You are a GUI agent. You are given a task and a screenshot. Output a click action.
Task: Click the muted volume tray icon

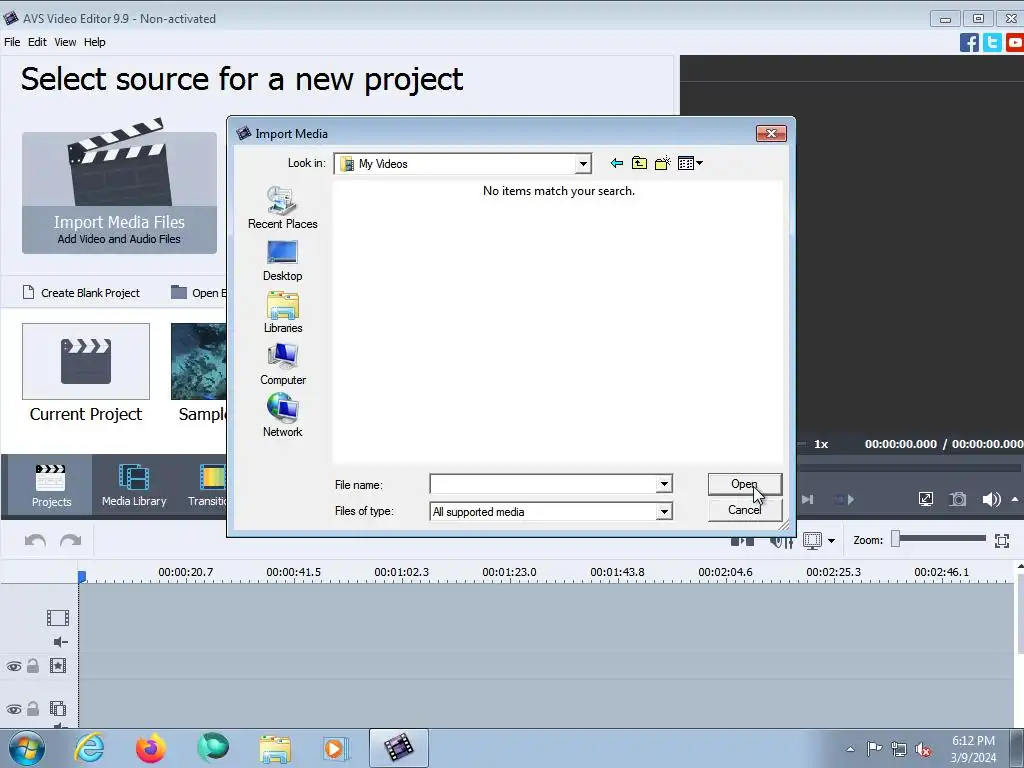[923, 749]
